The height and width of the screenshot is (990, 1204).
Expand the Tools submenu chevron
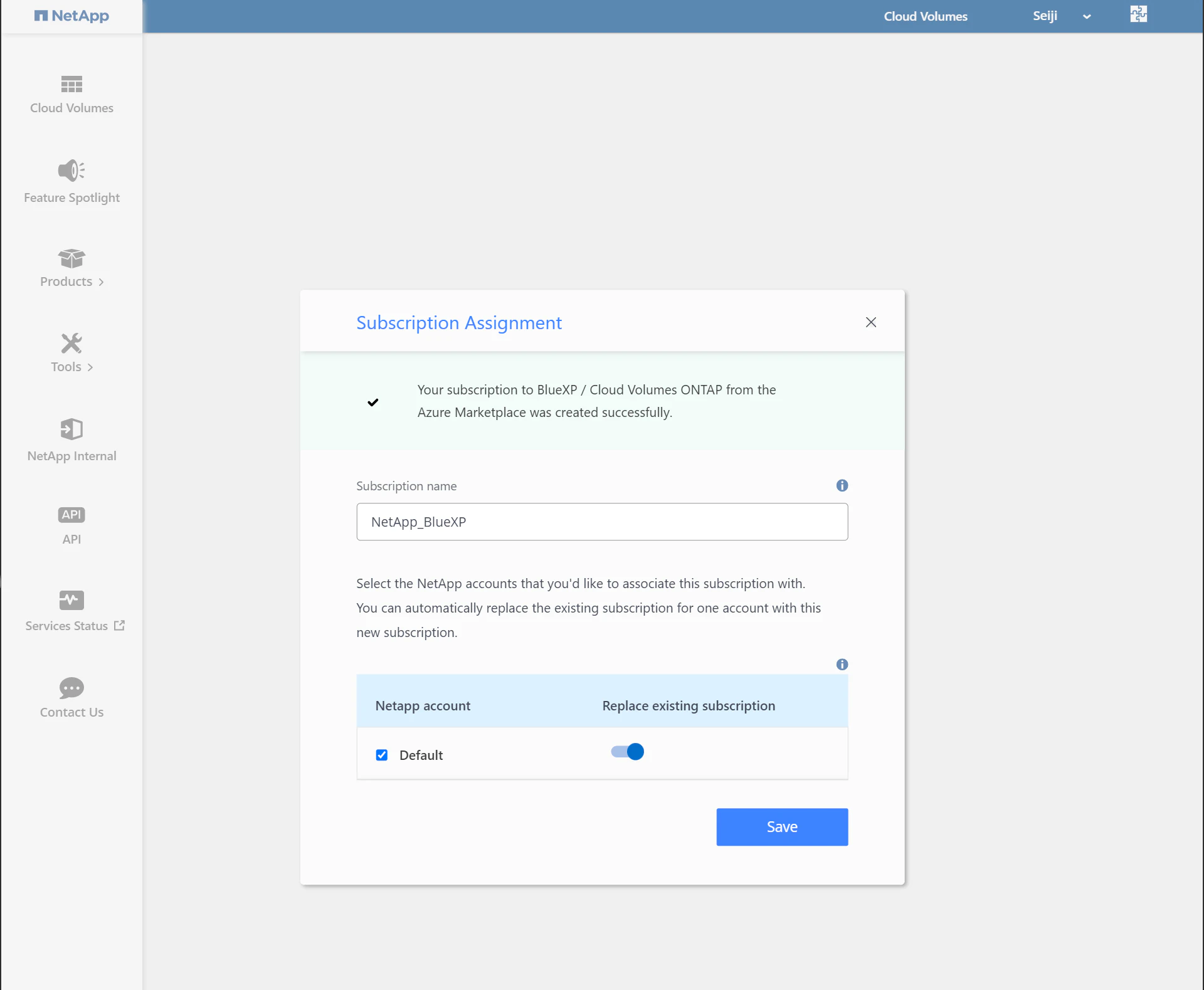click(90, 367)
